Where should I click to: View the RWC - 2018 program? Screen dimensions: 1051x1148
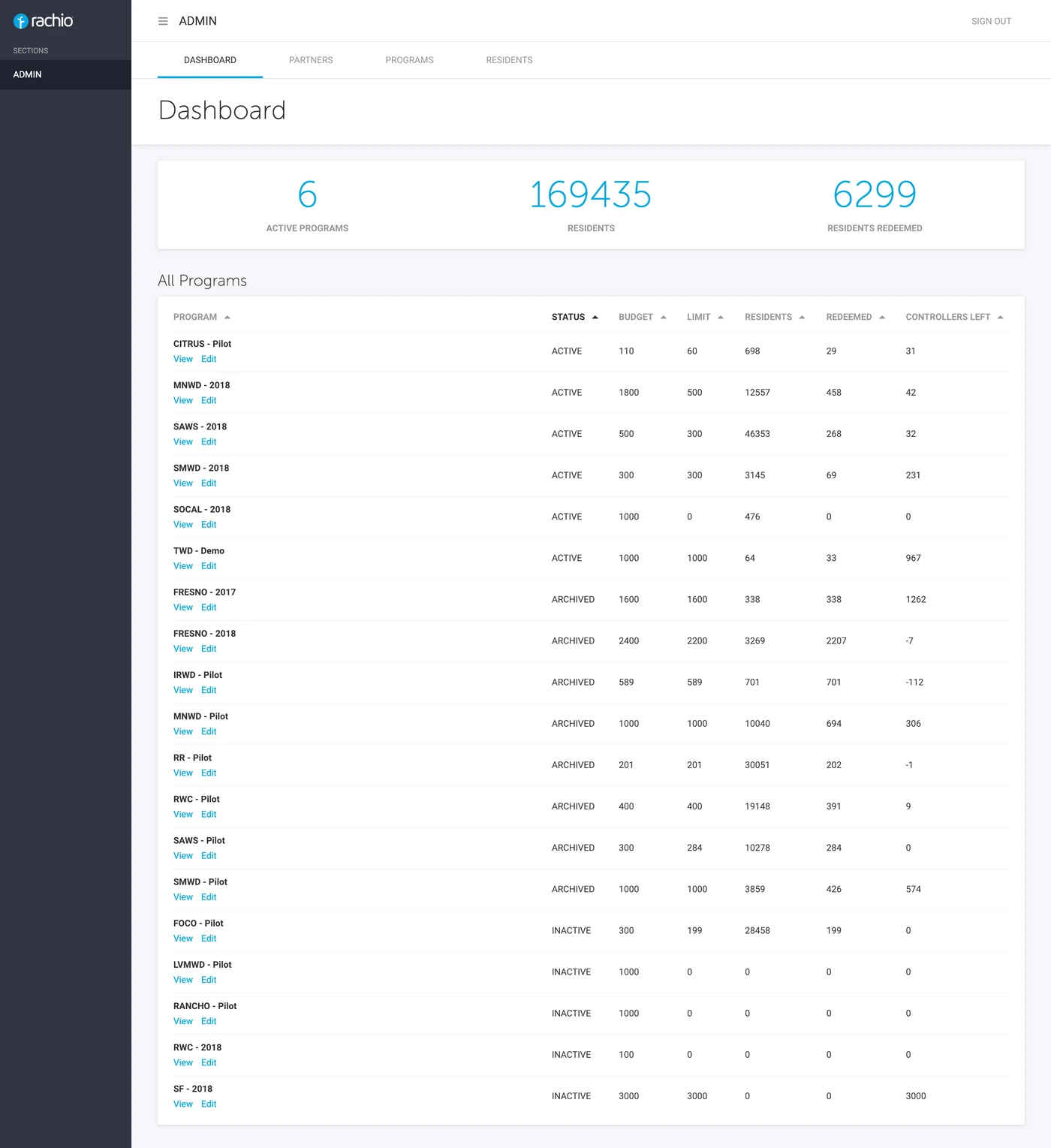(x=183, y=1062)
